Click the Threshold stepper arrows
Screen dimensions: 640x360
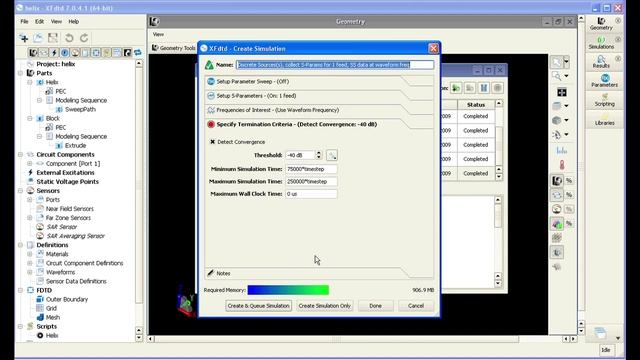click(319, 155)
